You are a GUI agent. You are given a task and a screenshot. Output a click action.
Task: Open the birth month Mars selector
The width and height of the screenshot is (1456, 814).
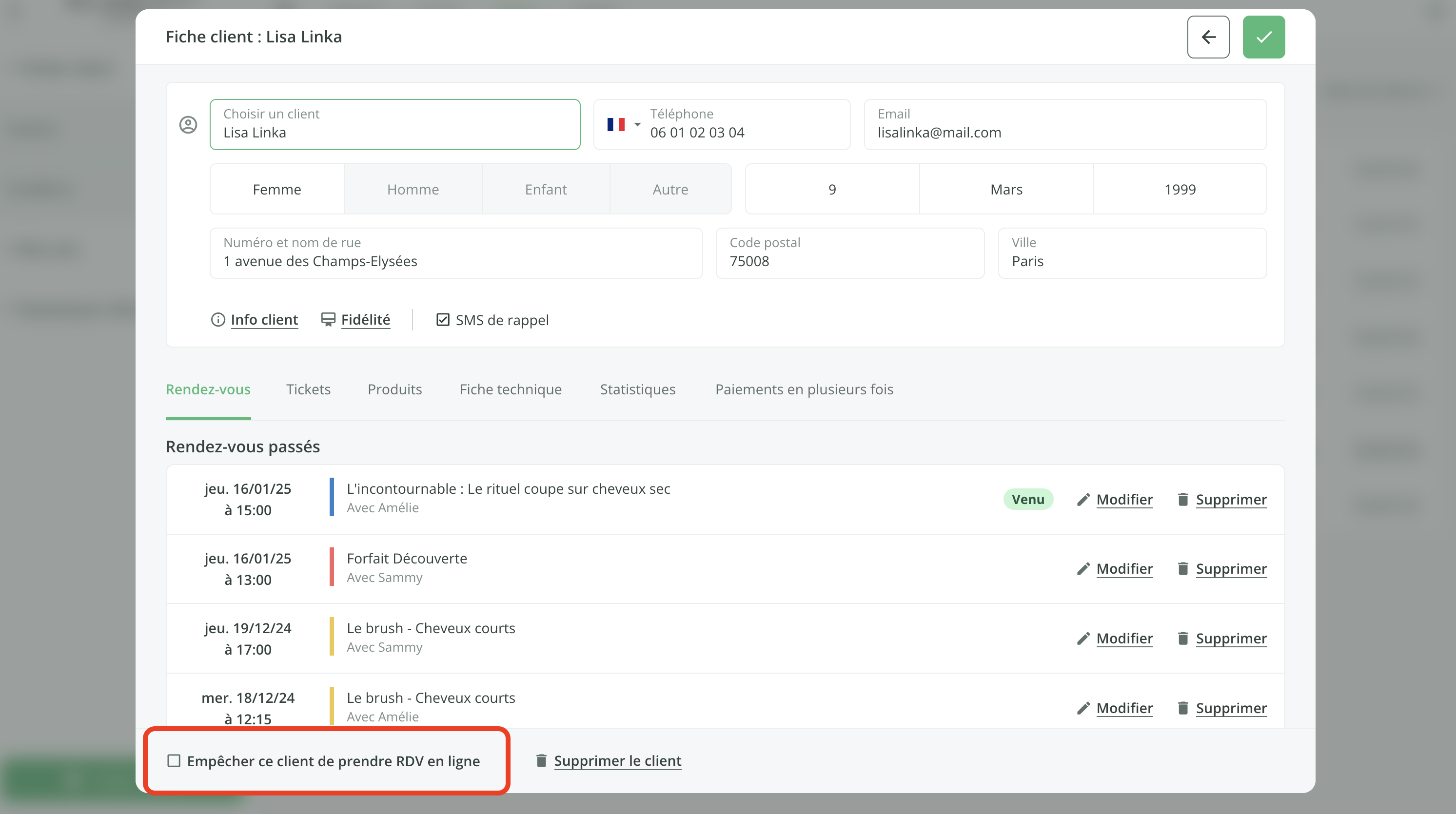coord(1005,189)
